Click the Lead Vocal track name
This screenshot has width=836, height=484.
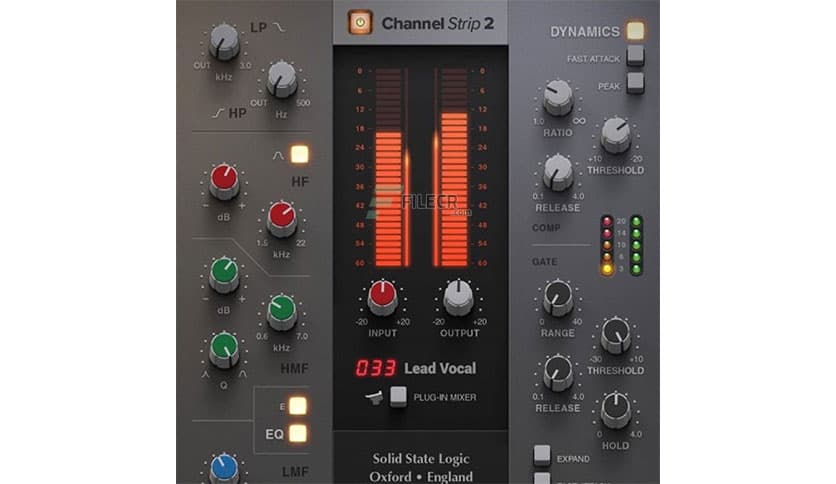pyautogui.click(x=440, y=368)
